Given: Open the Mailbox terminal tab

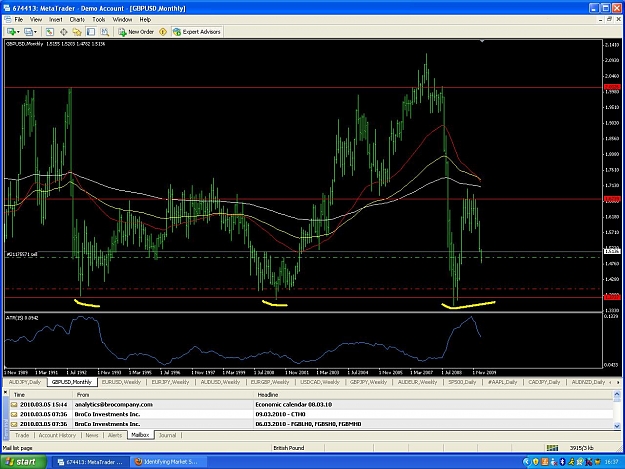Looking at the screenshot, I should click(x=140, y=435).
